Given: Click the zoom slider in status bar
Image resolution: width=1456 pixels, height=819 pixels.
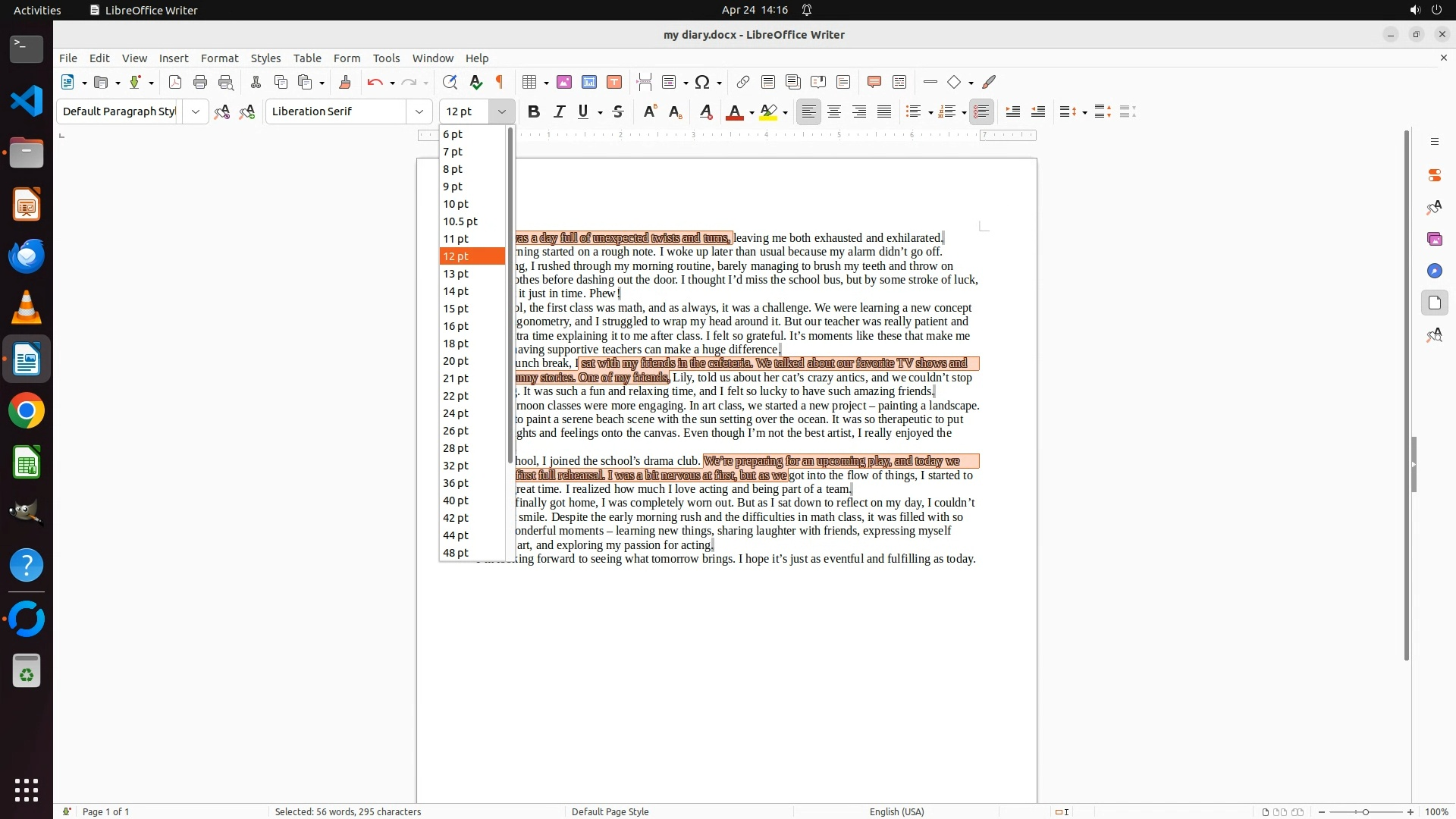Looking at the screenshot, I should tap(1366, 811).
